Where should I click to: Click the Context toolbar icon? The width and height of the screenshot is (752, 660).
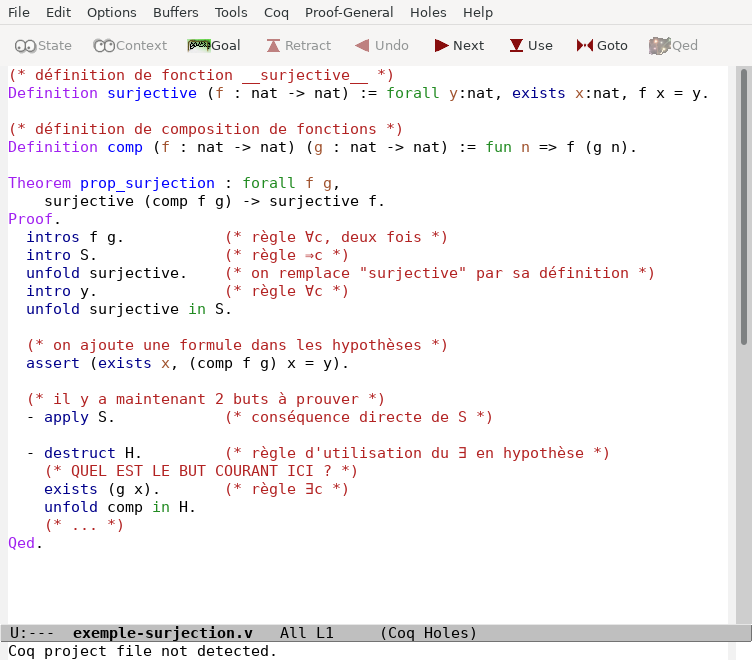[130, 45]
